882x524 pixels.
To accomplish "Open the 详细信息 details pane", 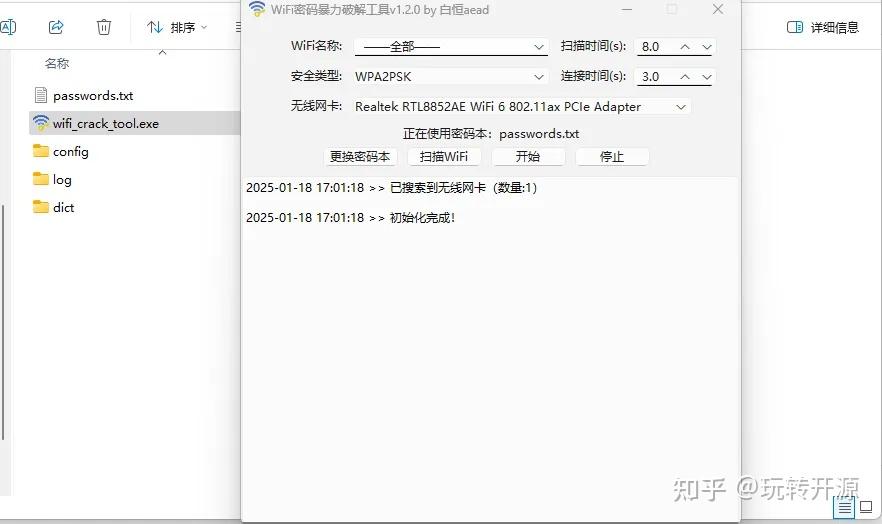I will pyautogui.click(x=822, y=27).
